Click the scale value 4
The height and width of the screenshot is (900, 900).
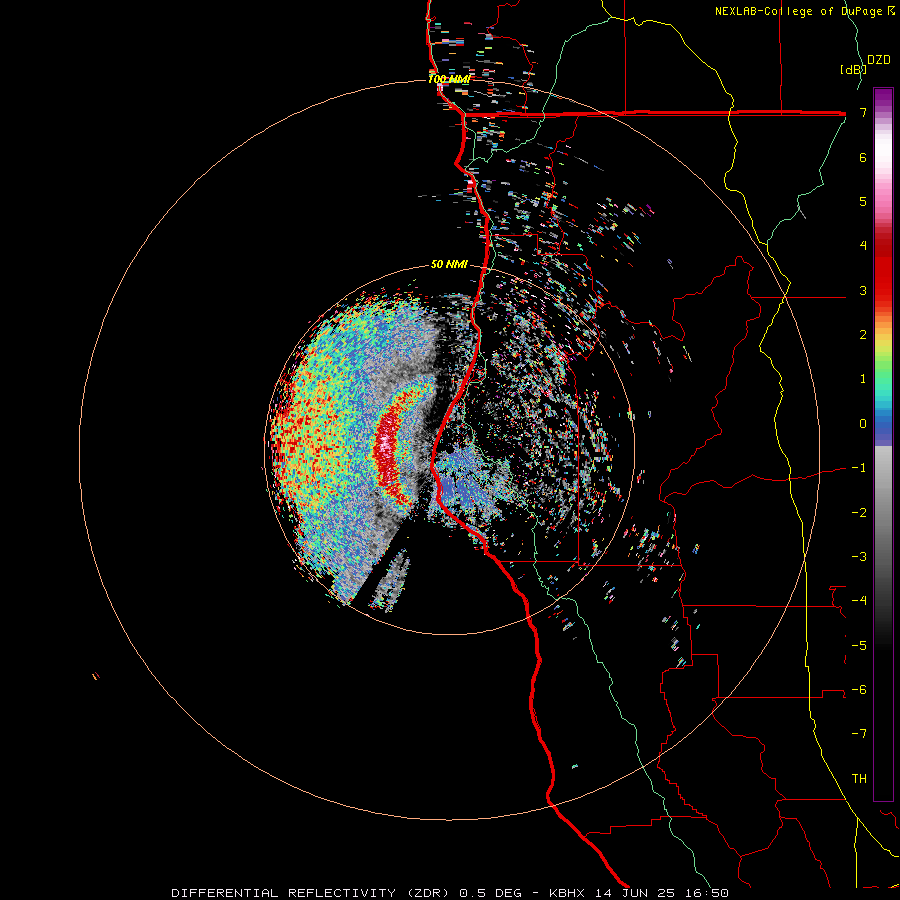(x=863, y=246)
